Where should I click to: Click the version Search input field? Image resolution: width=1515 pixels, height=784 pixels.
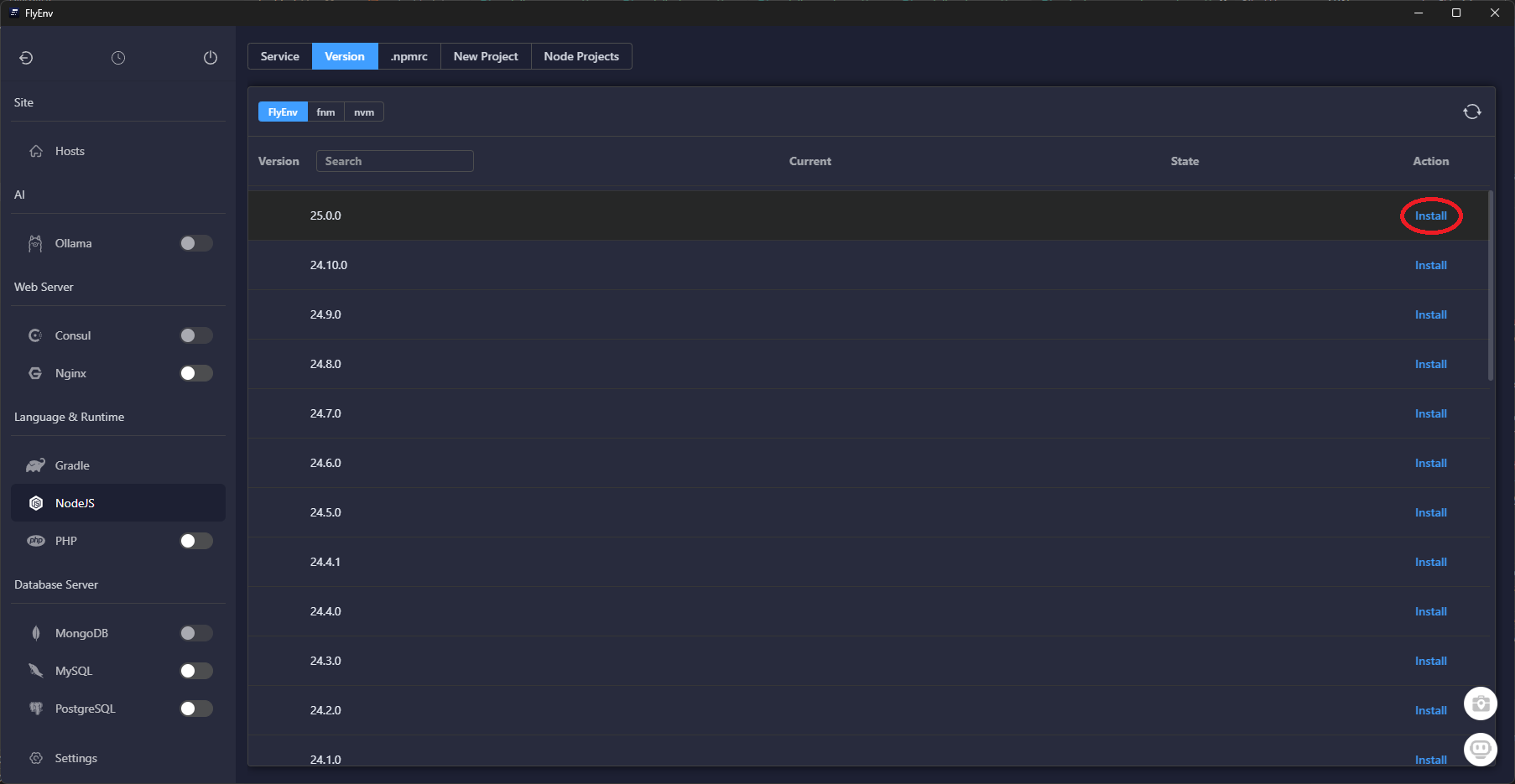click(x=394, y=161)
